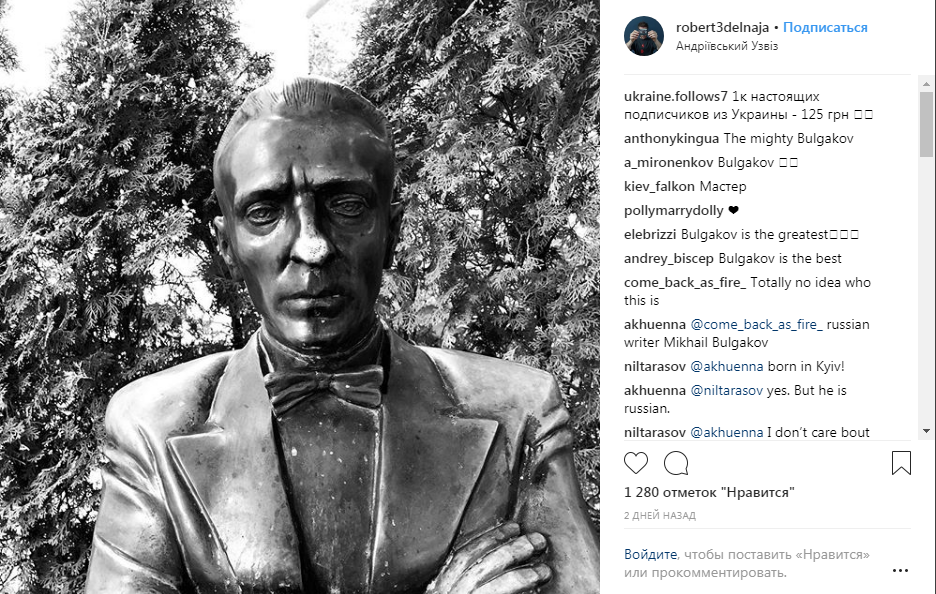View the 1 280 likes list
Viewport: 936px width, 594px height.
coord(709,493)
